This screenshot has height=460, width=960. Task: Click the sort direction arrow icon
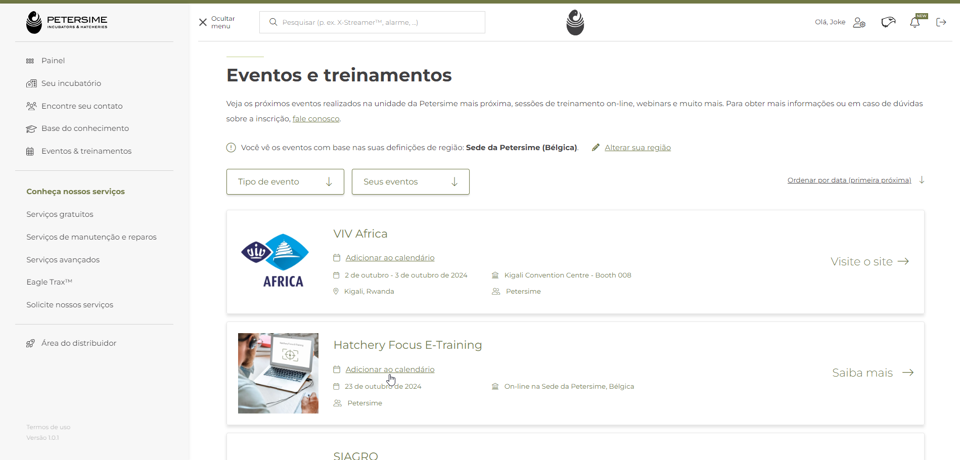pos(922,181)
